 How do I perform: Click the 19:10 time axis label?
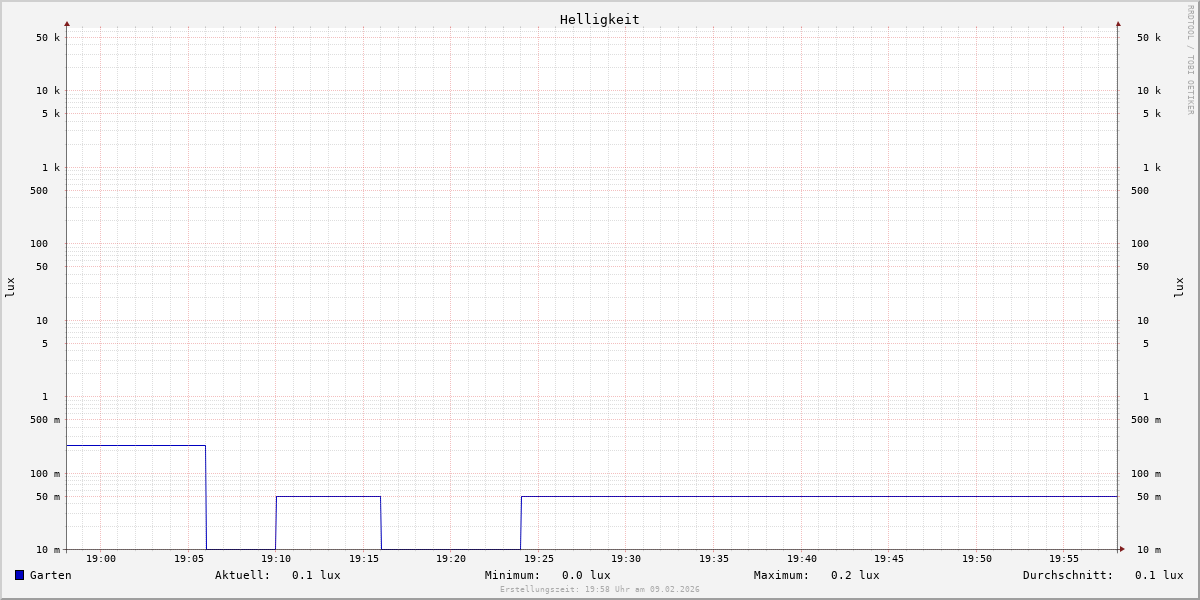[x=276, y=559]
